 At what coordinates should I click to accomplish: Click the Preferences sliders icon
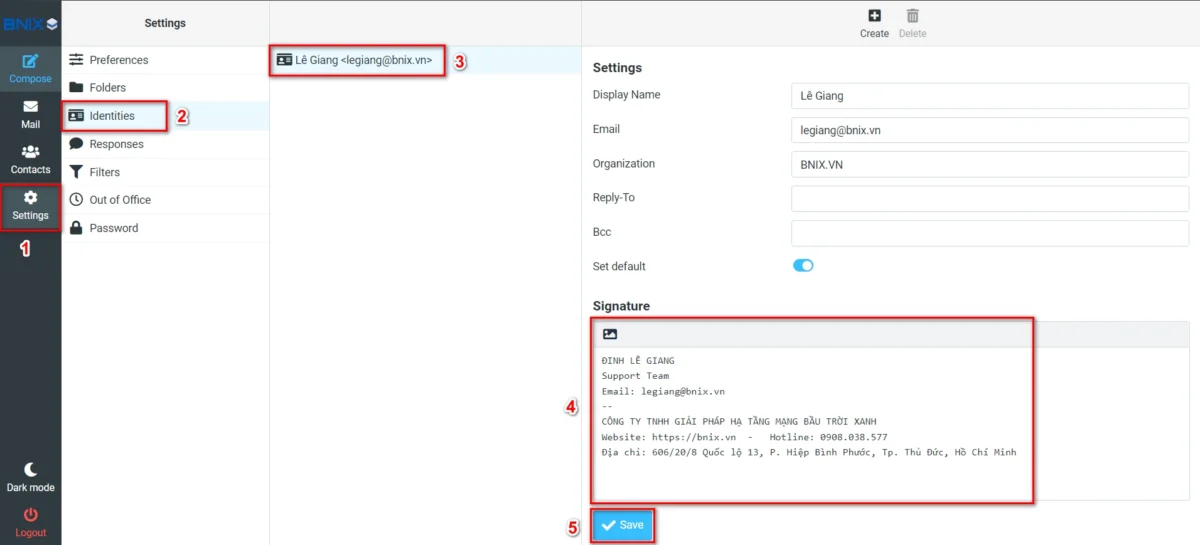tap(76, 60)
